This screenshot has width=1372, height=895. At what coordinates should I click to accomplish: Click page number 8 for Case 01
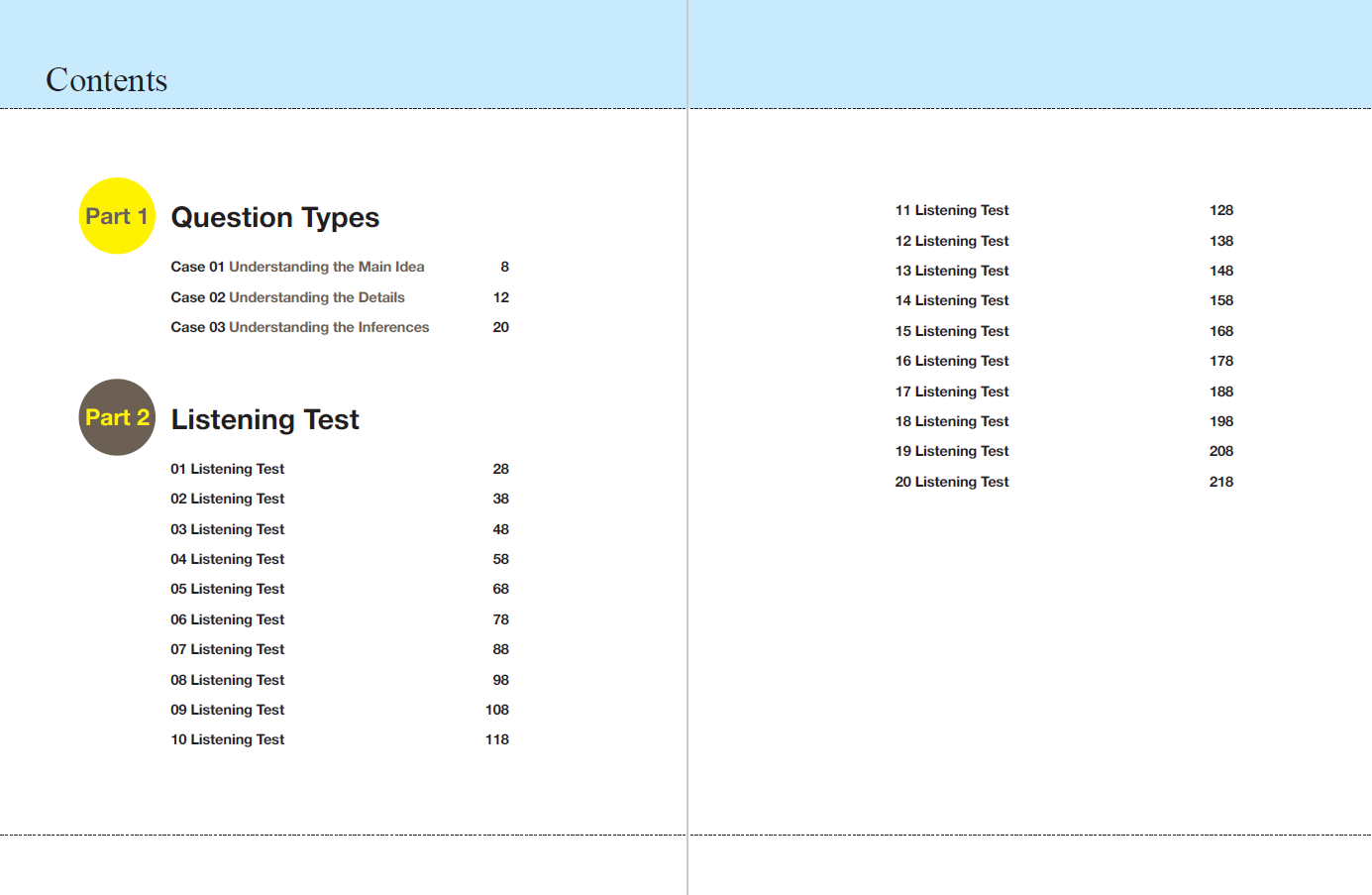click(x=505, y=267)
